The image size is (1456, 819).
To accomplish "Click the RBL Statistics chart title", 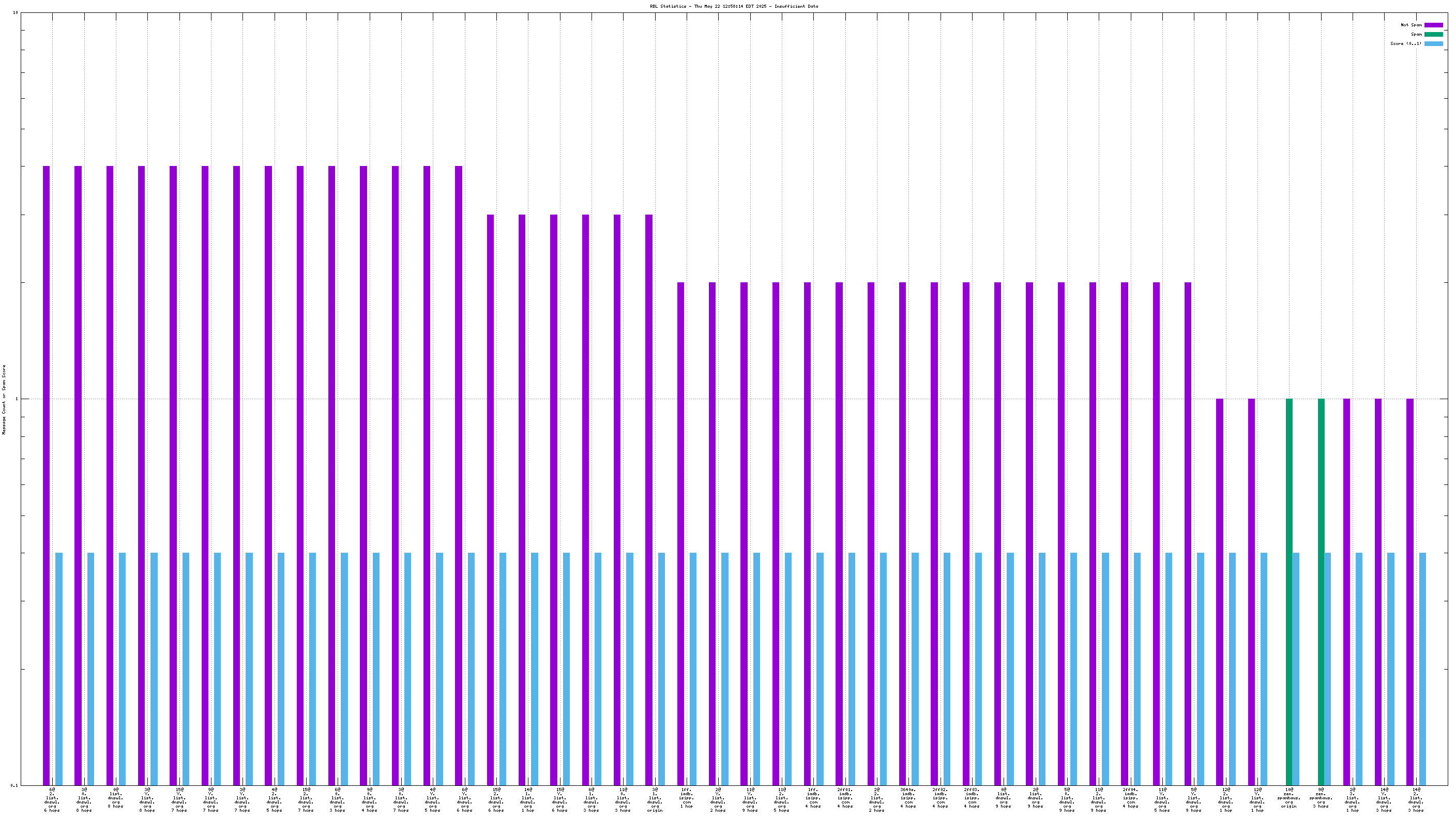I will point(734,6).
